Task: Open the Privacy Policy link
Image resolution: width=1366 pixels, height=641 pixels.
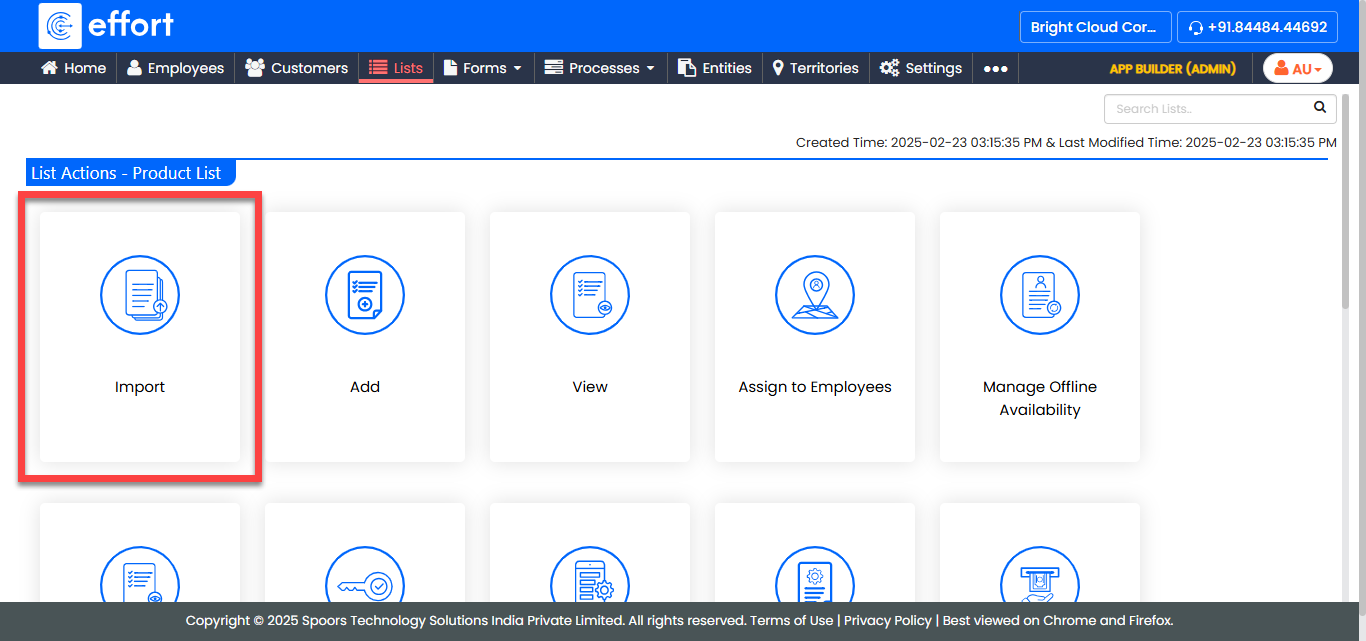Action: point(887,620)
